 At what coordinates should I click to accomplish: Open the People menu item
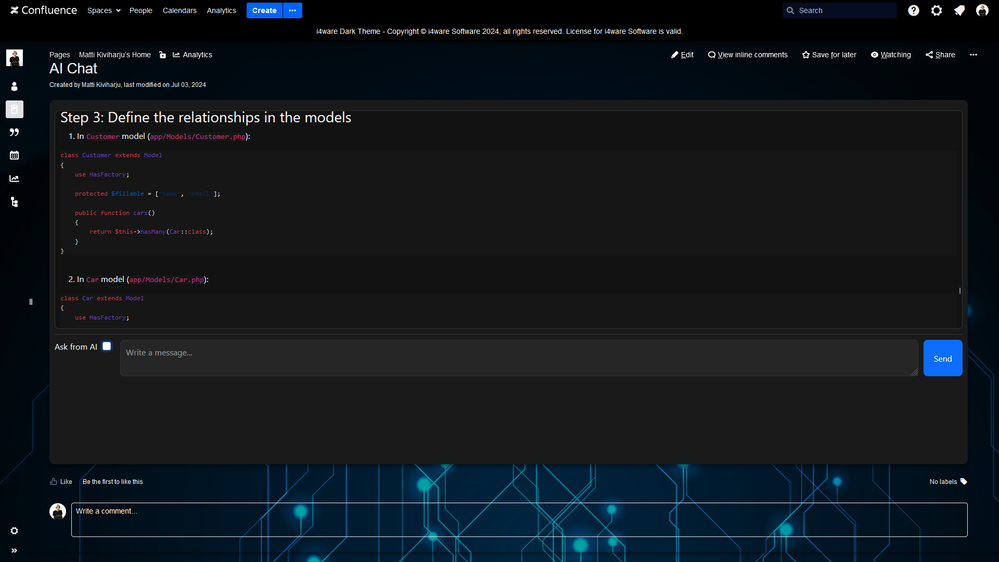pos(141,10)
